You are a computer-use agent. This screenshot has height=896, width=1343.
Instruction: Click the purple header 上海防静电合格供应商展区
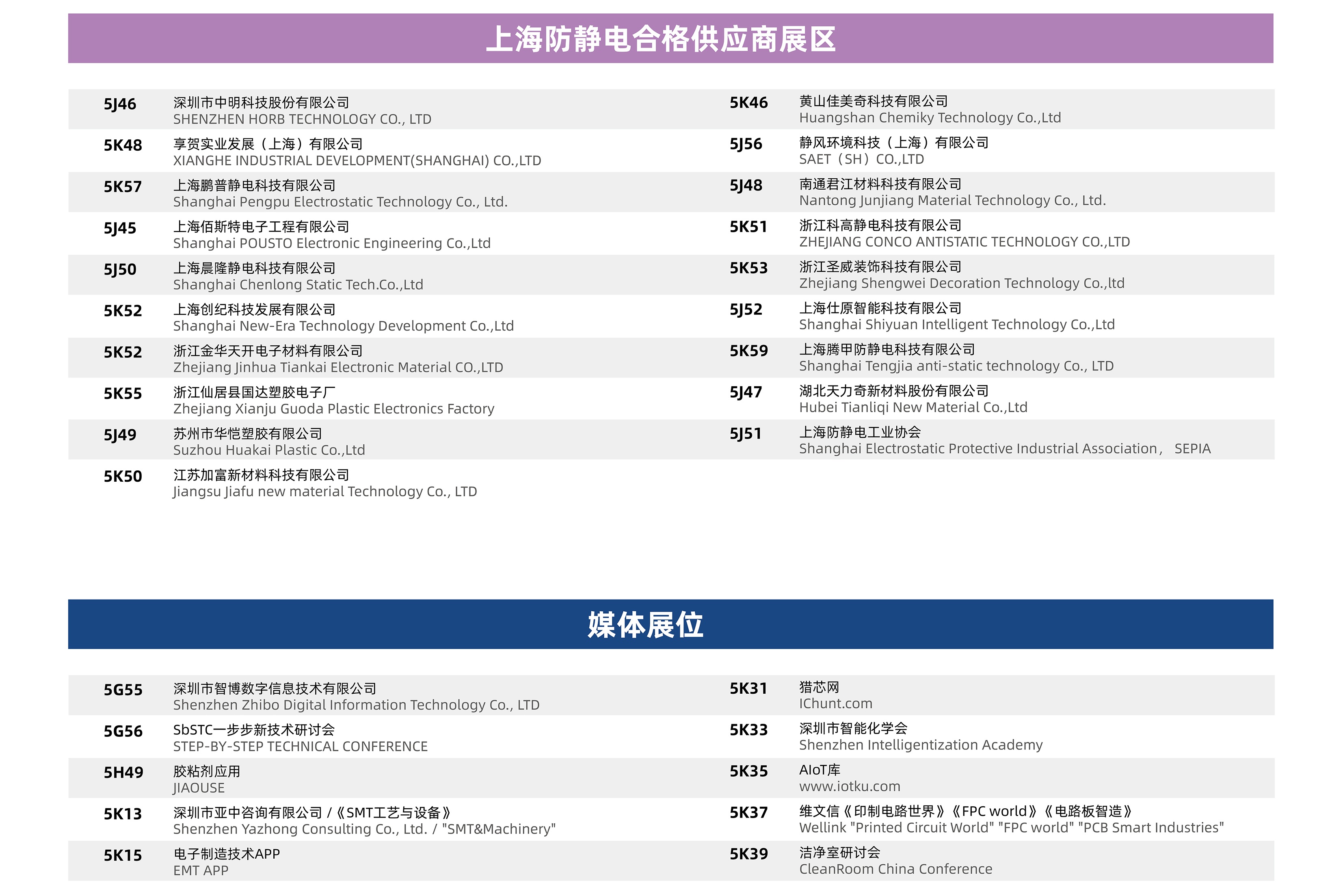coord(670,38)
